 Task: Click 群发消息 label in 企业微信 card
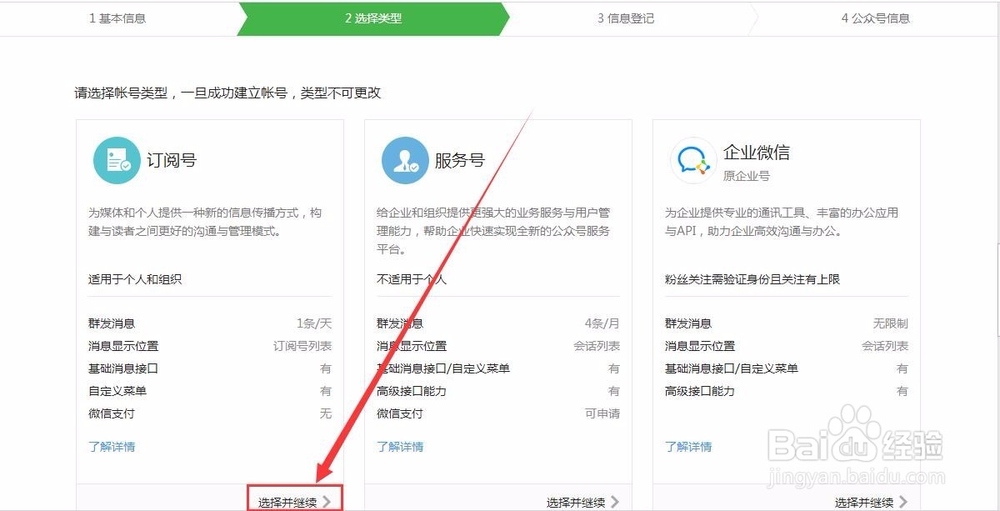click(688, 323)
